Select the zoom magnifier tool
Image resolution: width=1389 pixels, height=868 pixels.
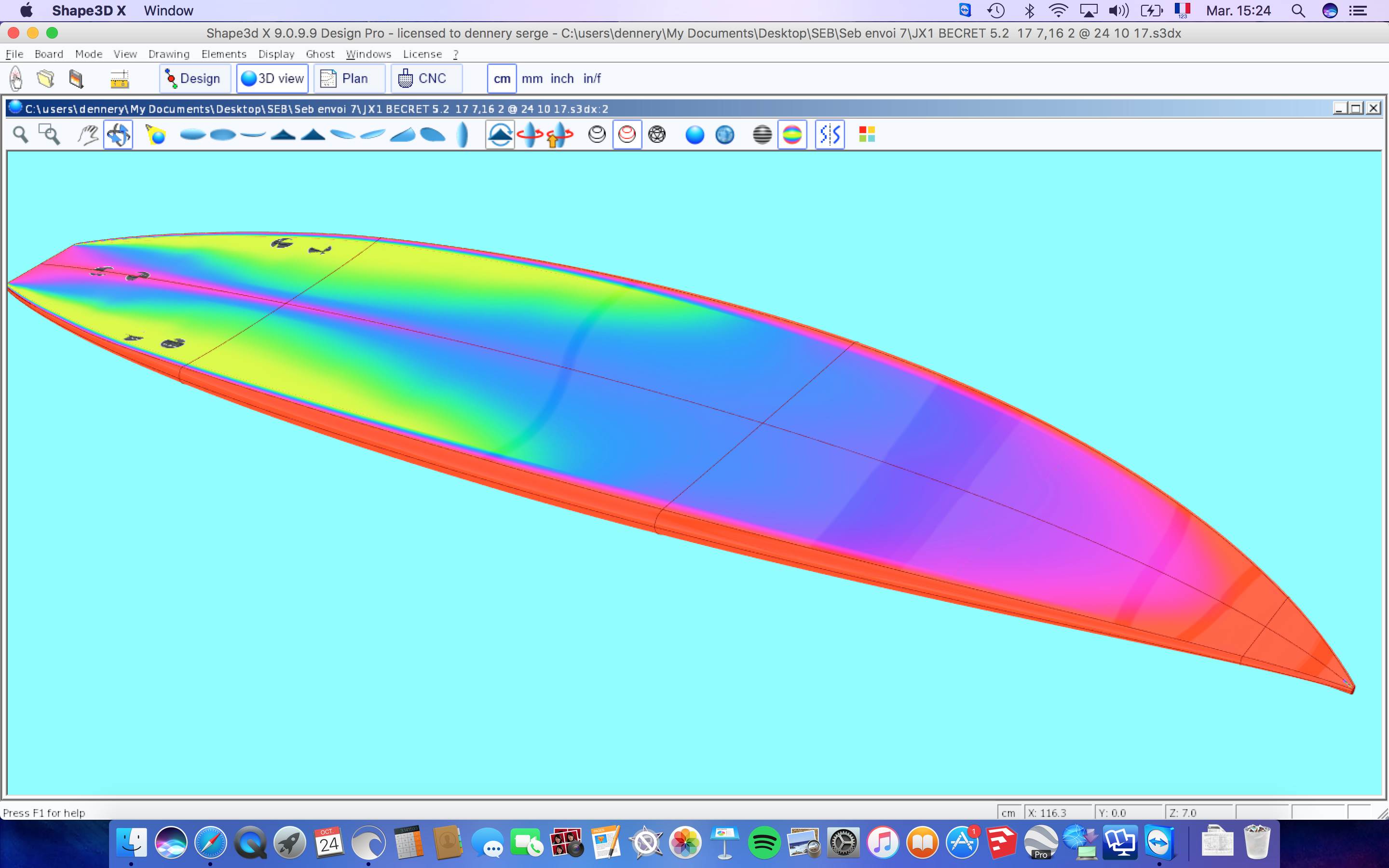[x=21, y=135]
